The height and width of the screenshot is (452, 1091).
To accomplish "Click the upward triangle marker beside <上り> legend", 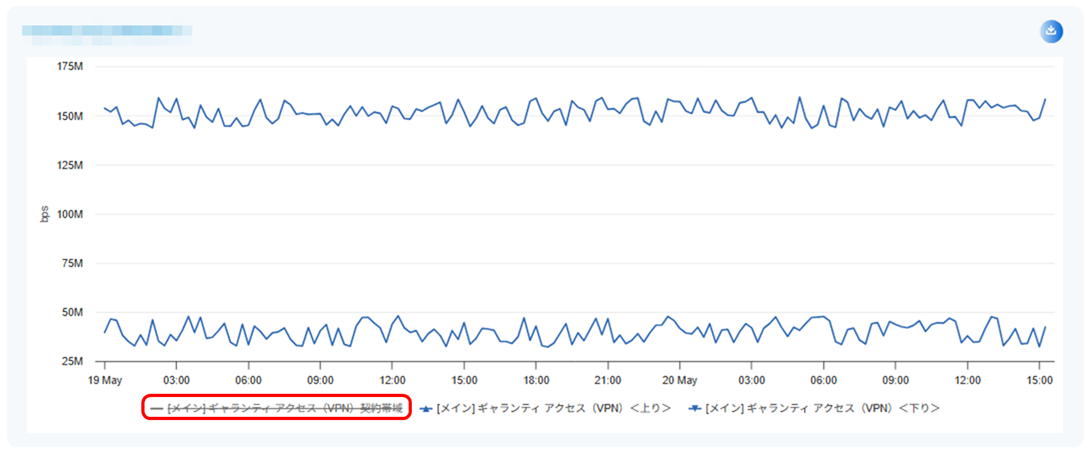I will tap(427, 409).
